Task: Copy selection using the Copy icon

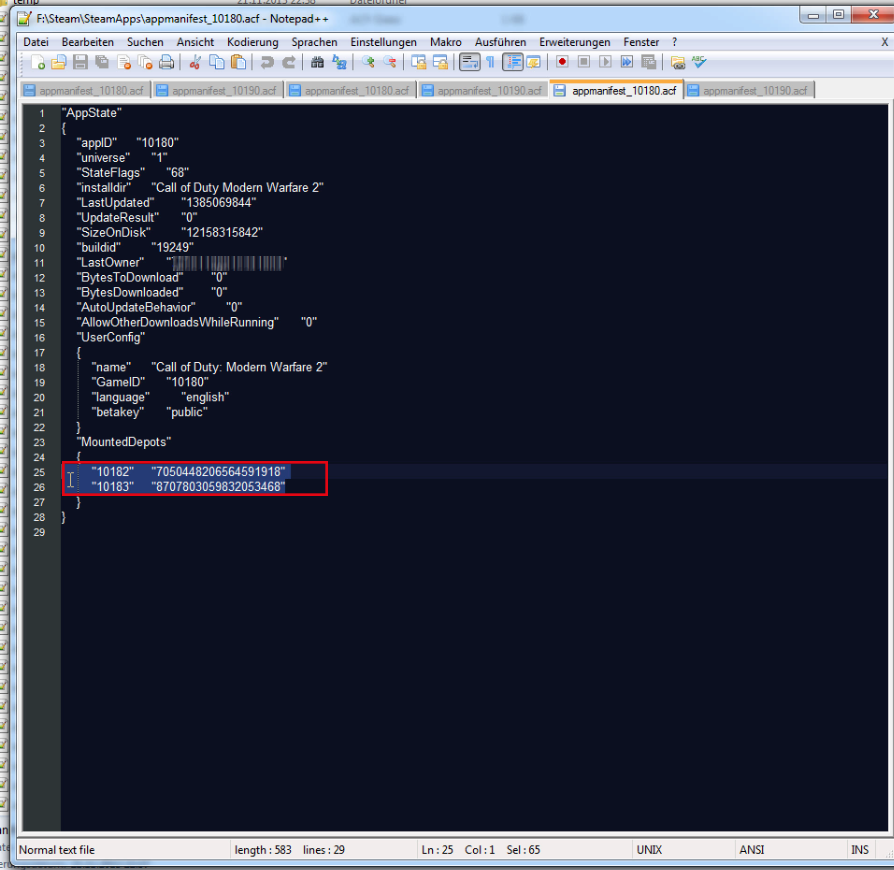Action: pyautogui.click(x=217, y=62)
